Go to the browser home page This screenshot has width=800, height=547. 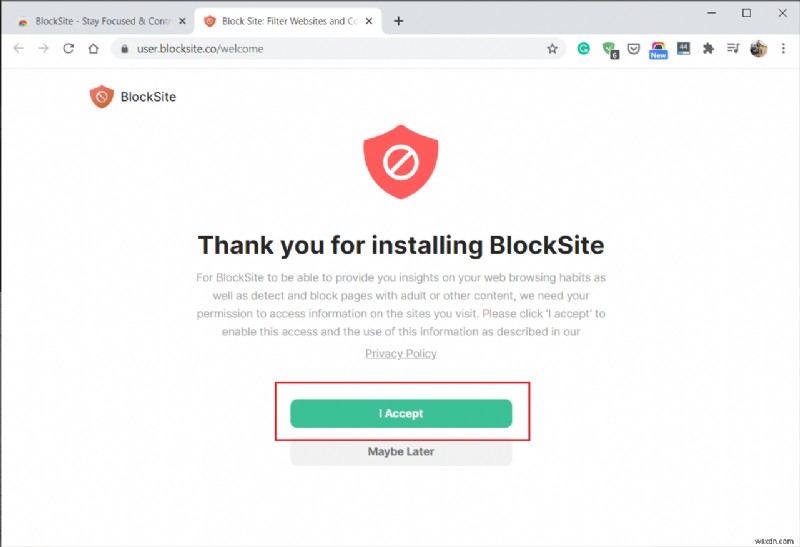pyautogui.click(x=95, y=48)
